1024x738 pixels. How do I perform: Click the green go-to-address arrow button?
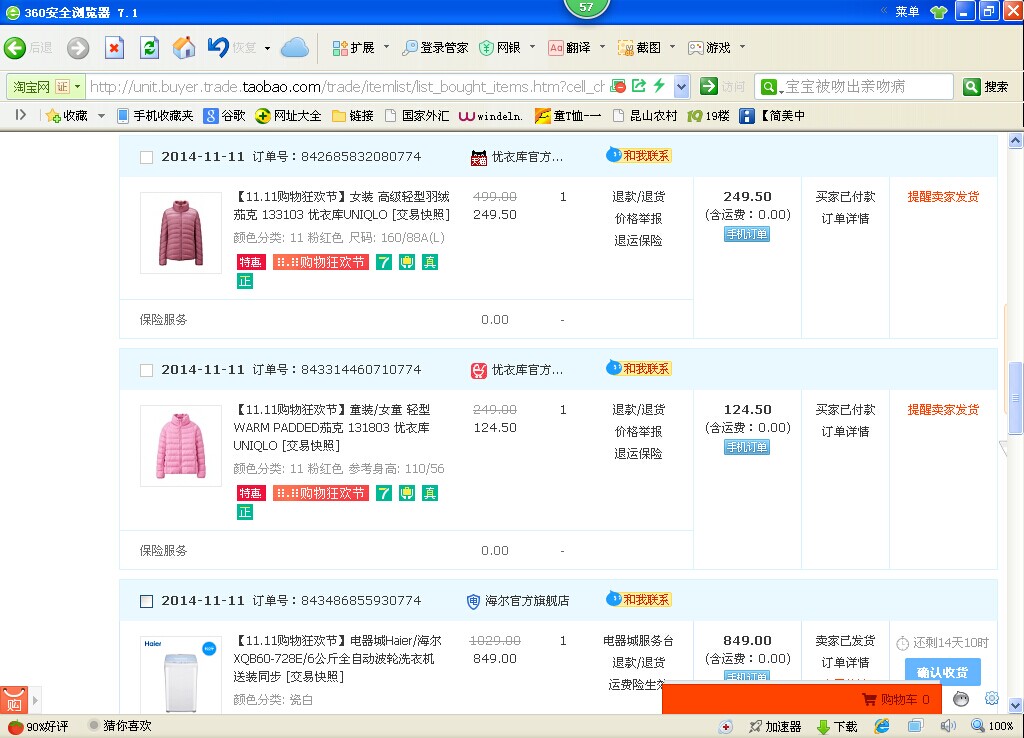[x=709, y=86]
